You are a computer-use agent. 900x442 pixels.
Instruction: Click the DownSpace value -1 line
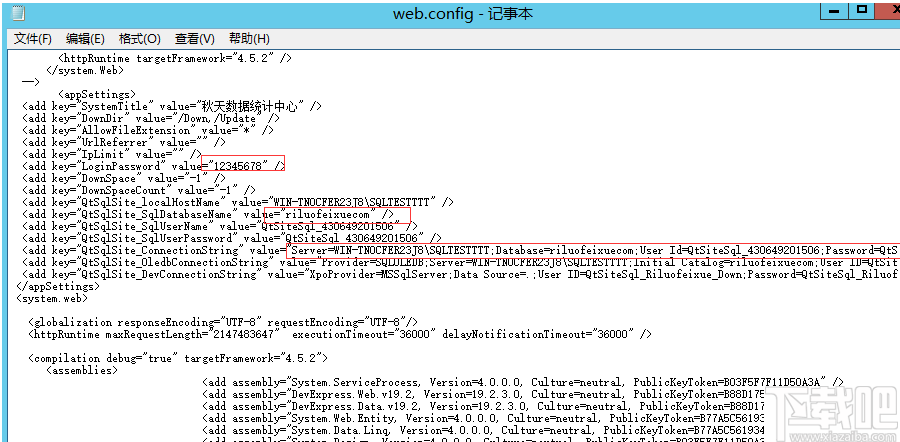point(123,178)
